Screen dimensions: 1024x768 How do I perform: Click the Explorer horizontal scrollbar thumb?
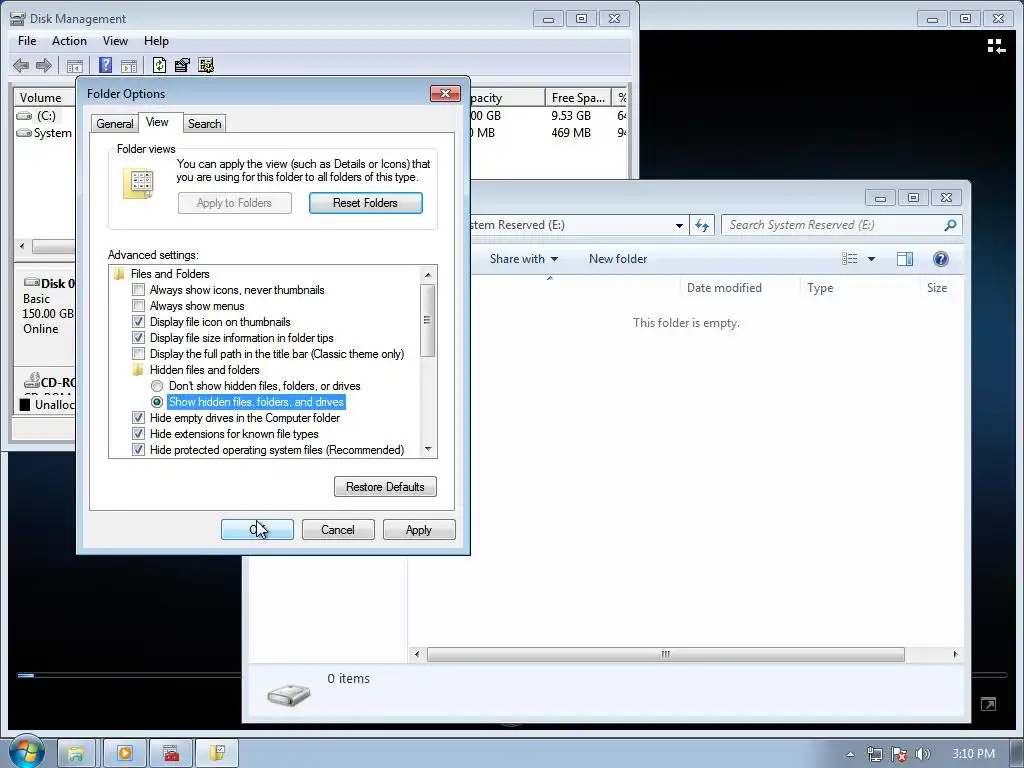[x=665, y=654]
